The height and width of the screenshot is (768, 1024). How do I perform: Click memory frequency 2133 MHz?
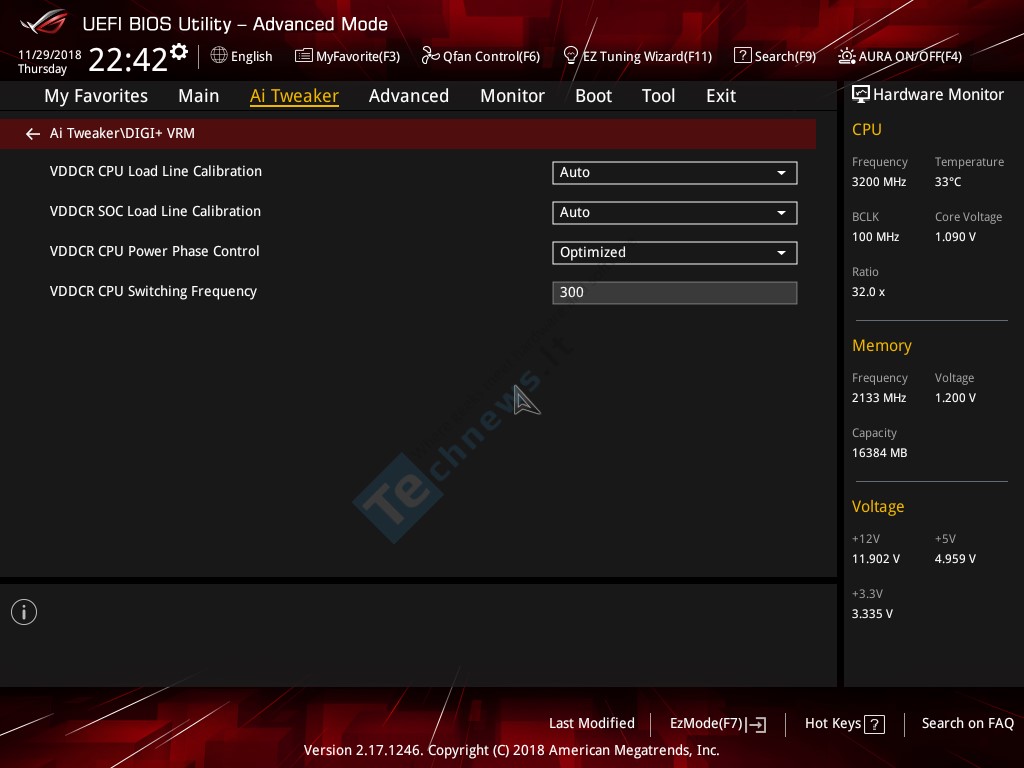point(878,398)
